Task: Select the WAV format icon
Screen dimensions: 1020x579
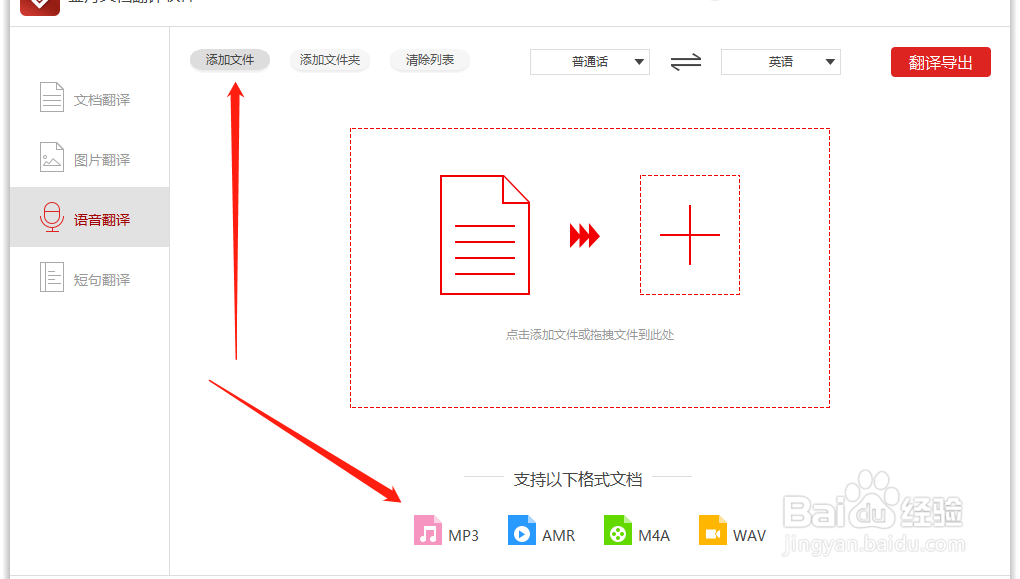Action: coord(714,532)
